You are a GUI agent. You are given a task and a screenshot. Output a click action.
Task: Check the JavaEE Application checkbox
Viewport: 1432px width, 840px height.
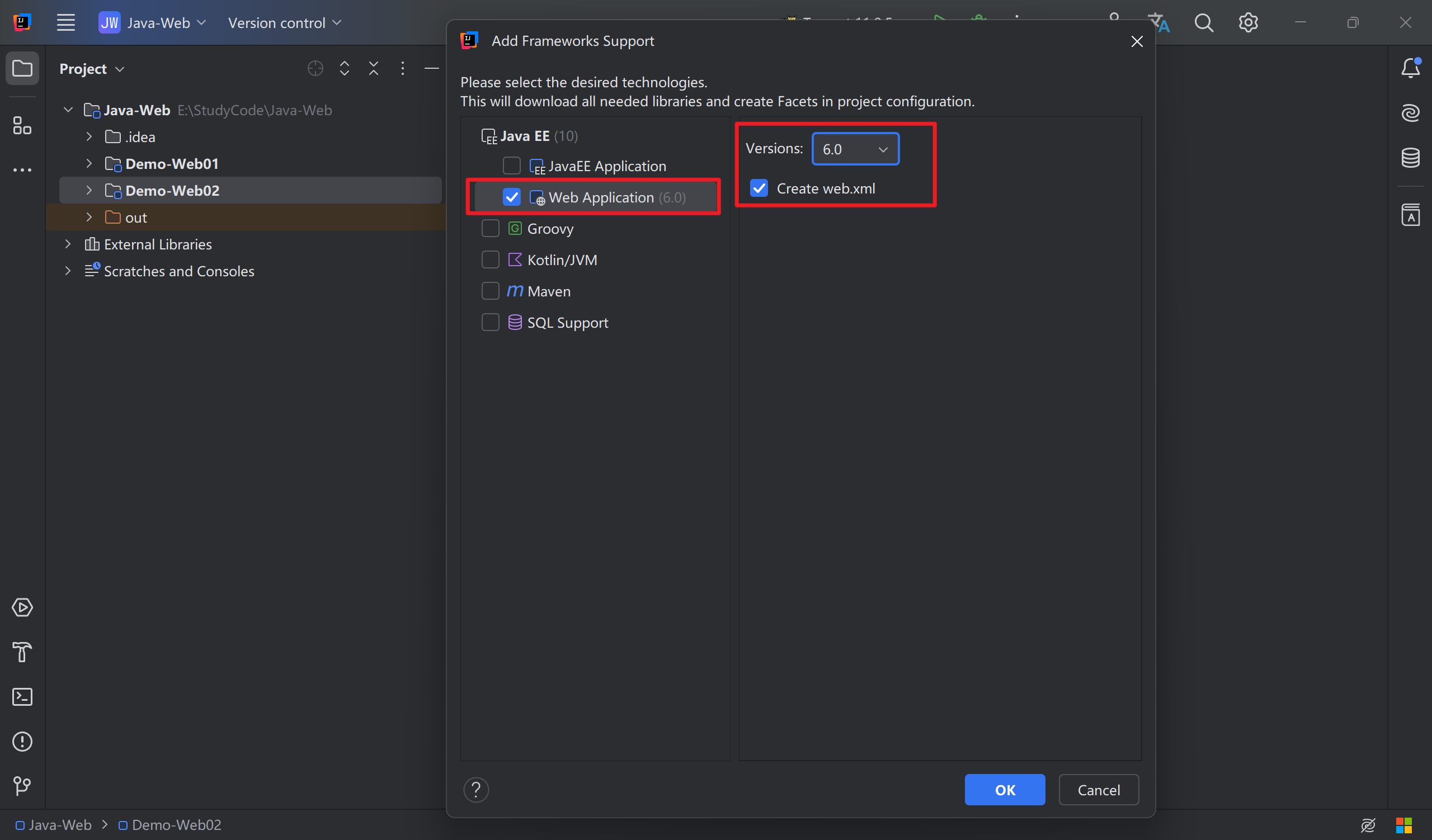[x=511, y=166]
